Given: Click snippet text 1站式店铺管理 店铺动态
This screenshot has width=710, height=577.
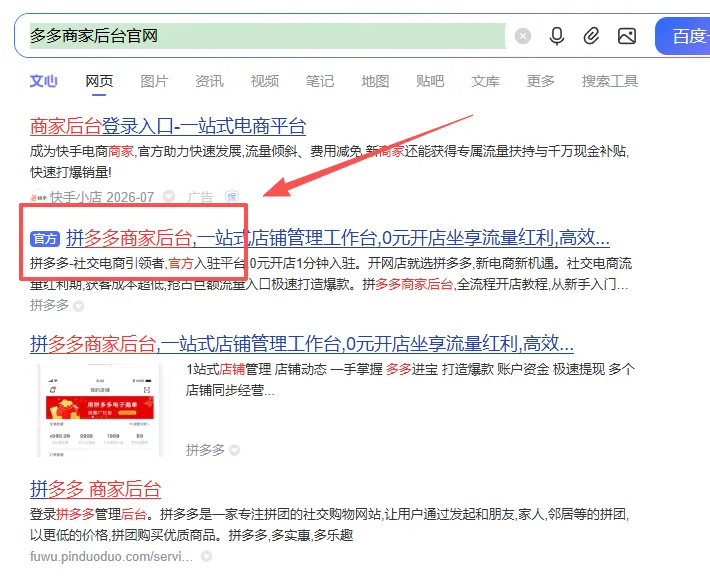Looking at the screenshot, I should click(x=257, y=369).
